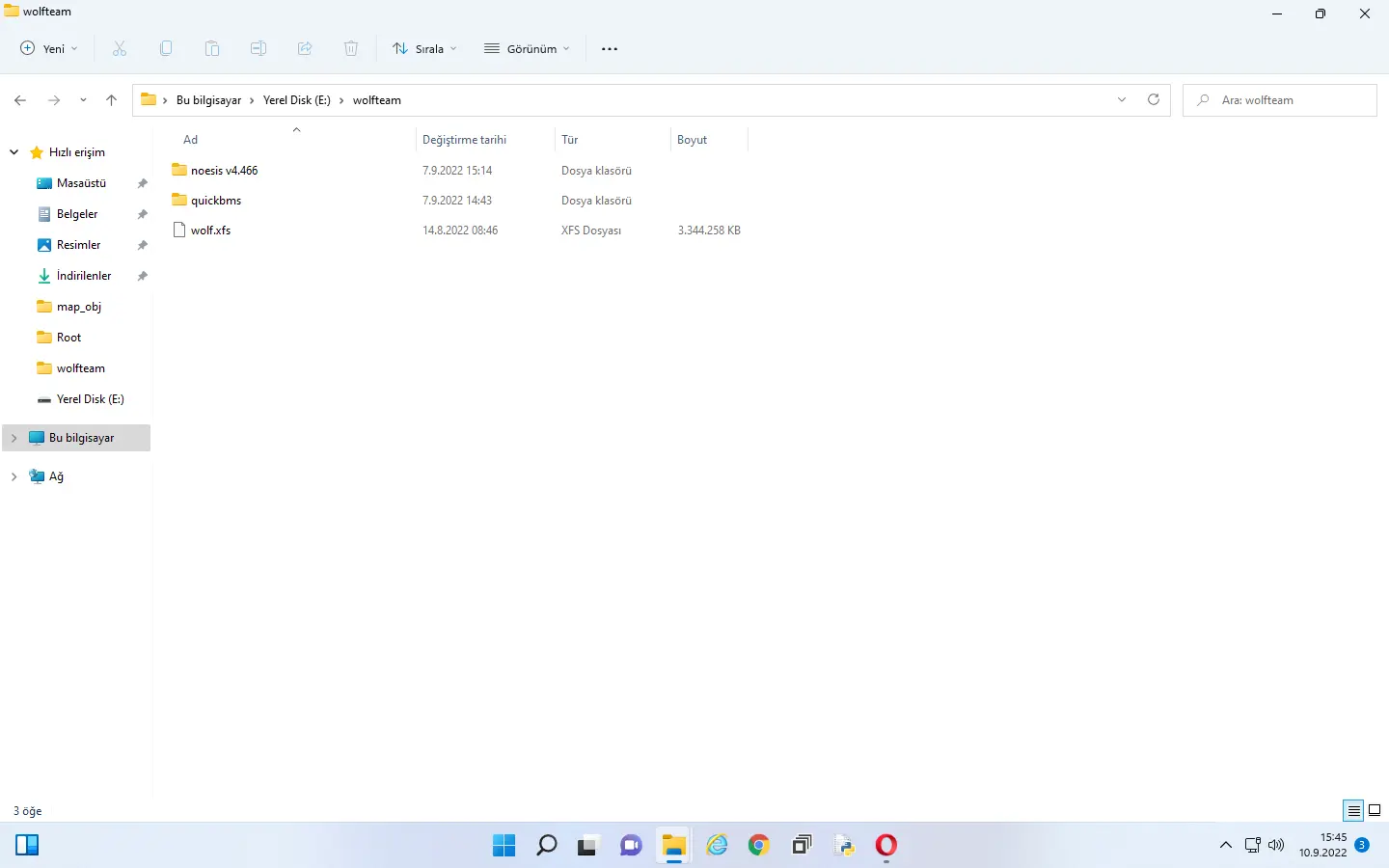Cut selection using the scissors icon
The height and width of the screenshot is (868, 1389).
120,48
